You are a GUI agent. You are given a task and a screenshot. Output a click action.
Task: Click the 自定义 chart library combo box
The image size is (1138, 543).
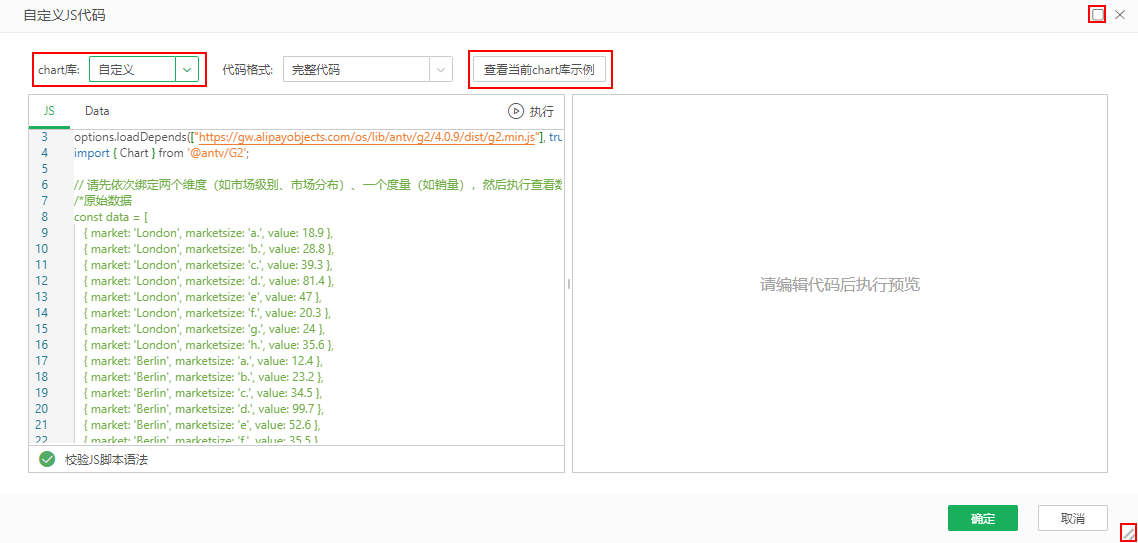click(x=133, y=69)
